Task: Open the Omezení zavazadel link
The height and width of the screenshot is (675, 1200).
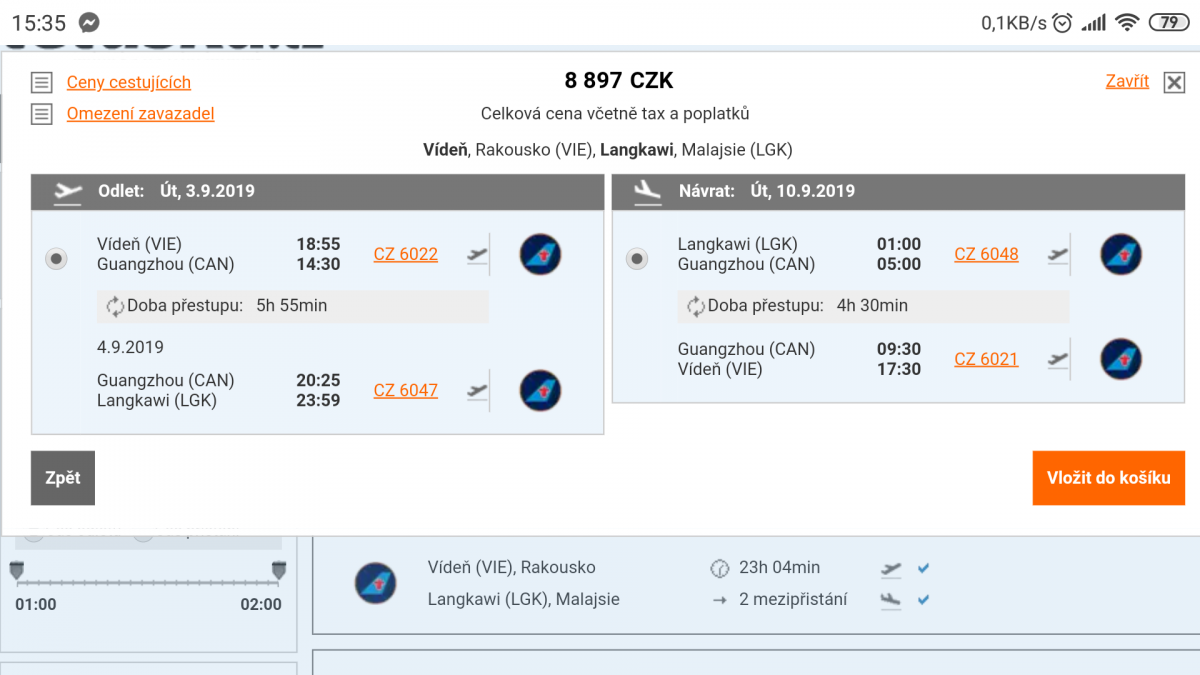Action: [140, 114]
